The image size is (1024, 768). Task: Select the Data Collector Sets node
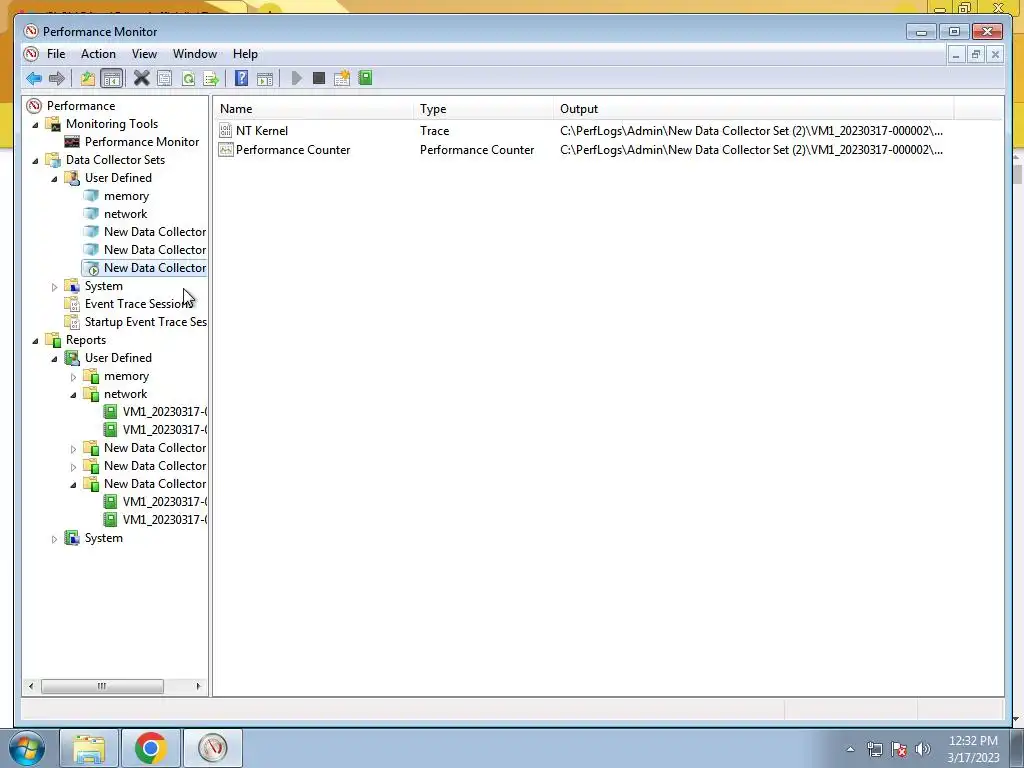[115, 159]
